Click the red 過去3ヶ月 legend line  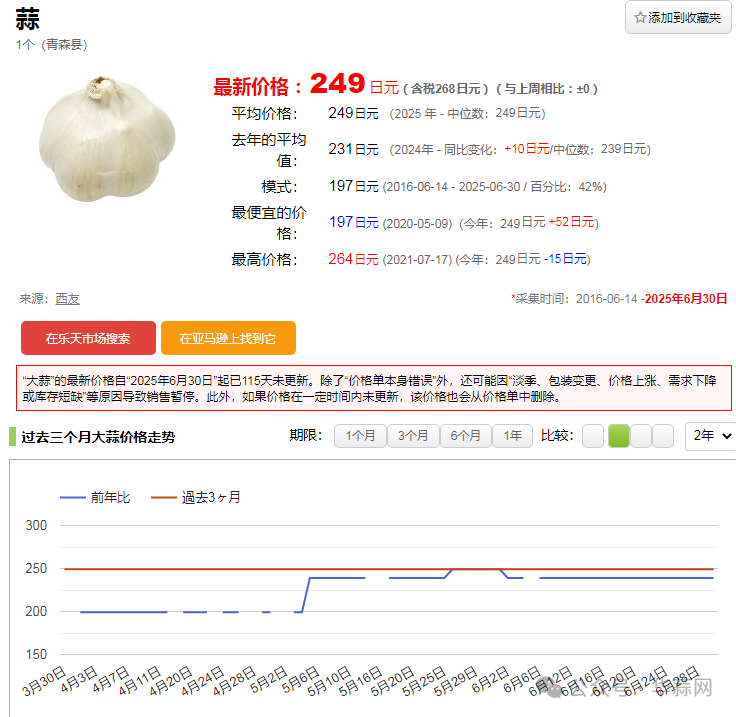point(163,497)
